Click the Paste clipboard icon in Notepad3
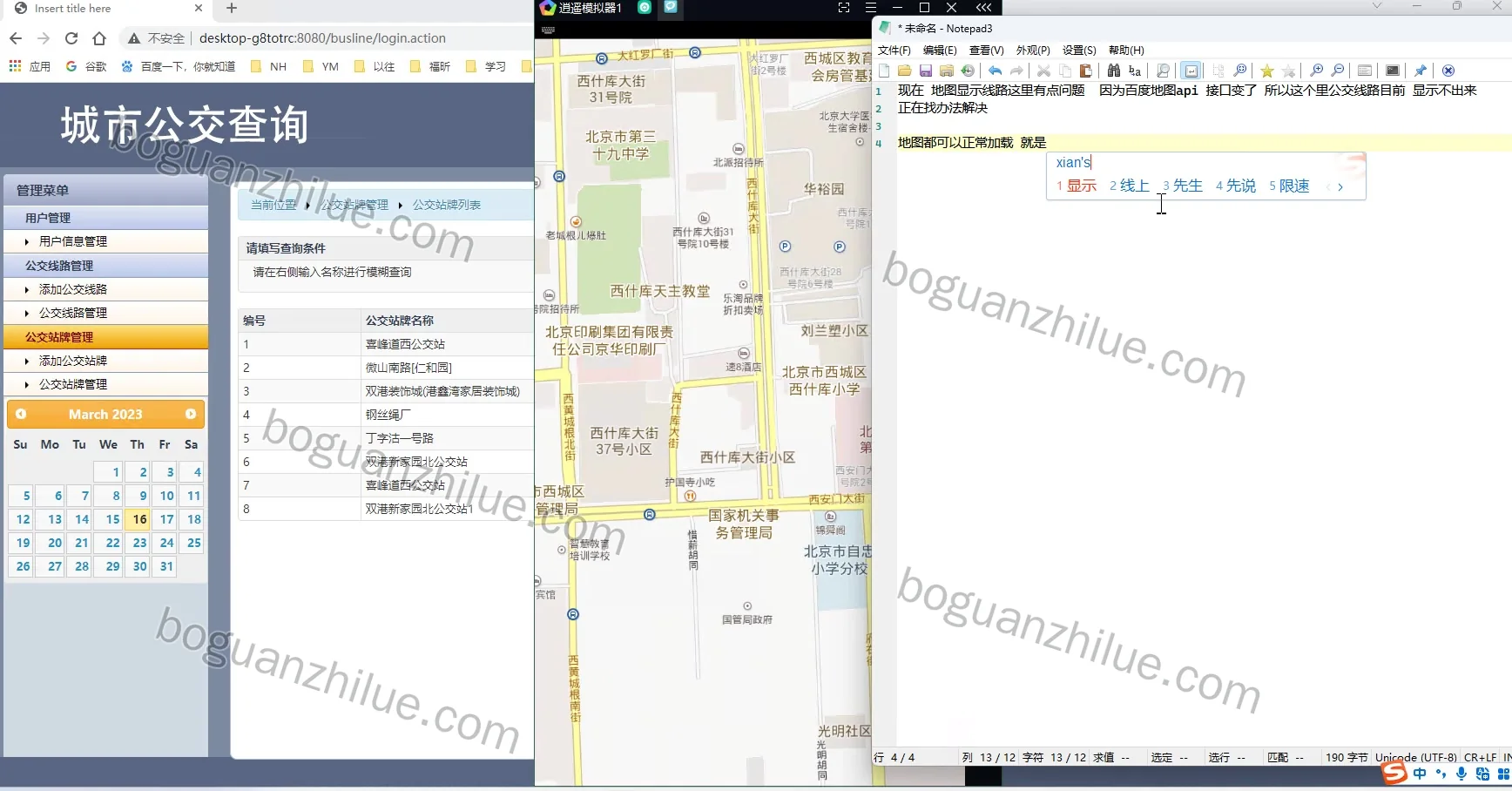 pyautogui.click(x=1086, y=71)
